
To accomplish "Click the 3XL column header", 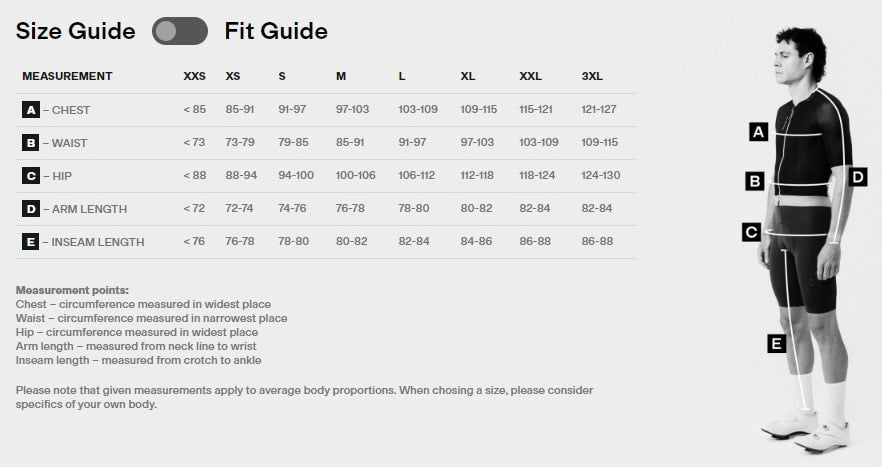I will (x=592, y=76).
